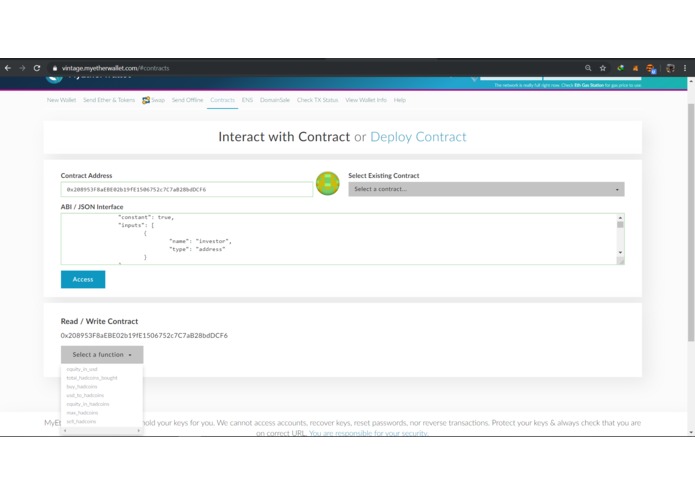
Task: Open the Help tab
Action: (400, 100)
